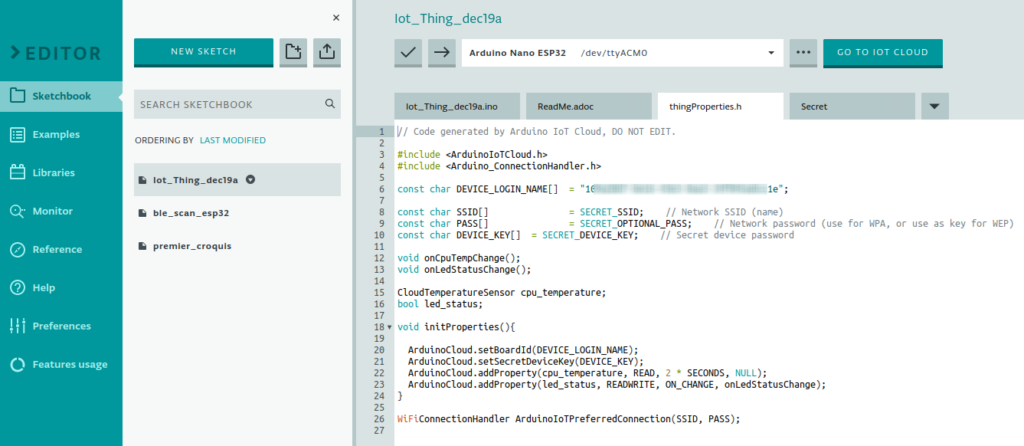The height and width of the screenshot is (446, 1024).
Task: Click the Iot_Thing_dec19a sketch file icon
Action: pos(142,180)
